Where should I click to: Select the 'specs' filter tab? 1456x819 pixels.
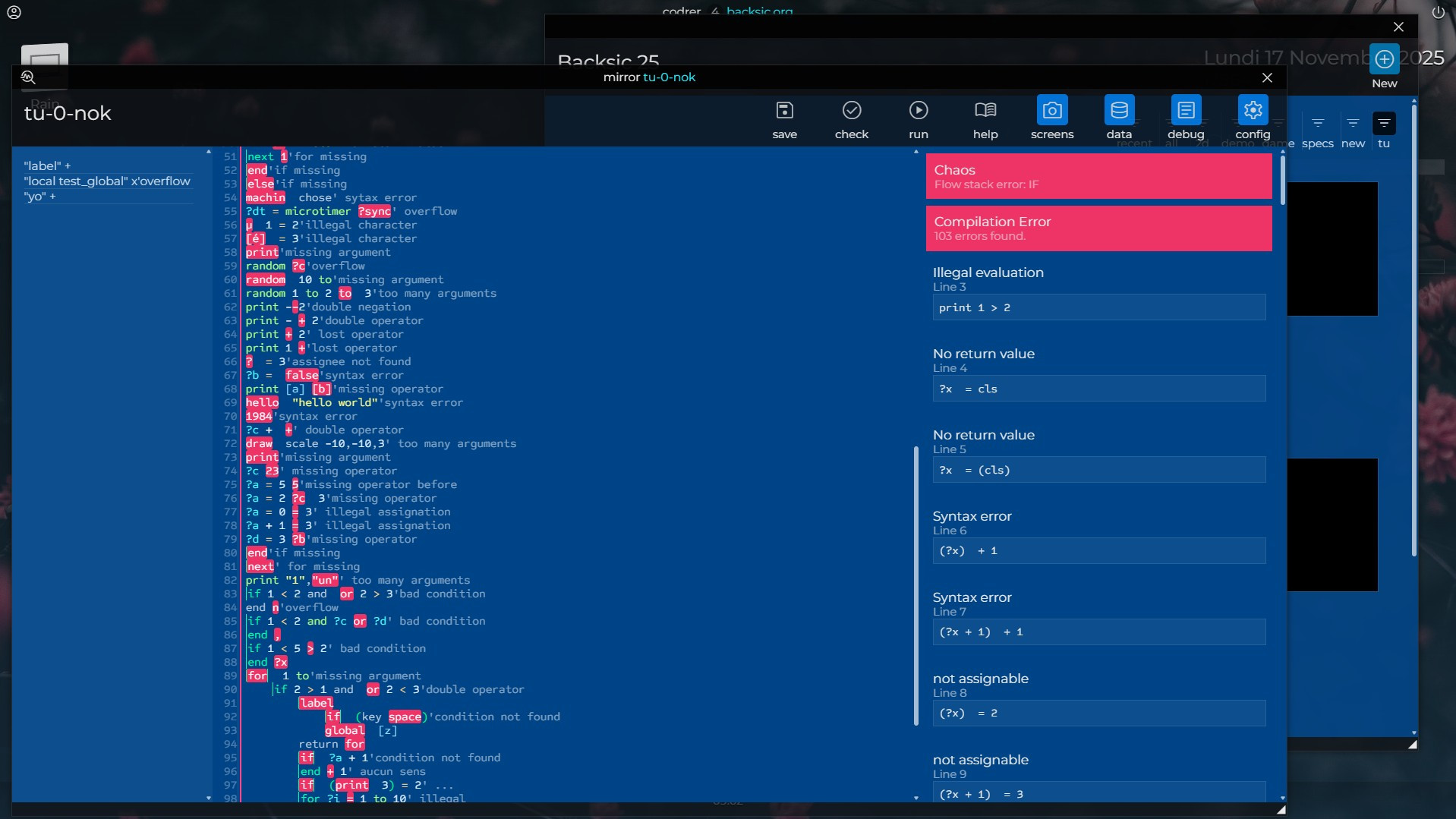1317,131
